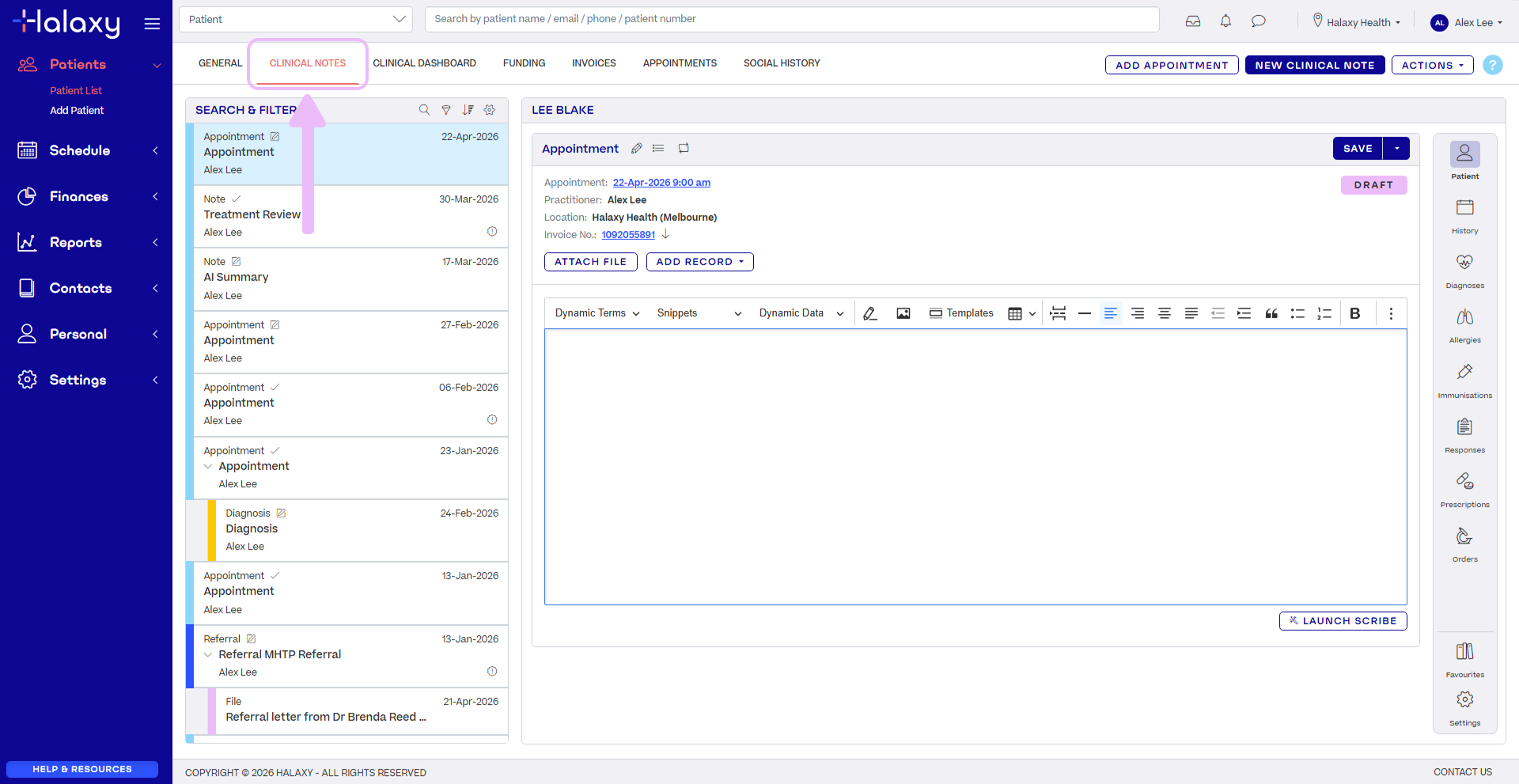Toggle align right in editor toolbar
Screen dimensions: 1519x784
pyautogui.click(x=1138, y=313)
